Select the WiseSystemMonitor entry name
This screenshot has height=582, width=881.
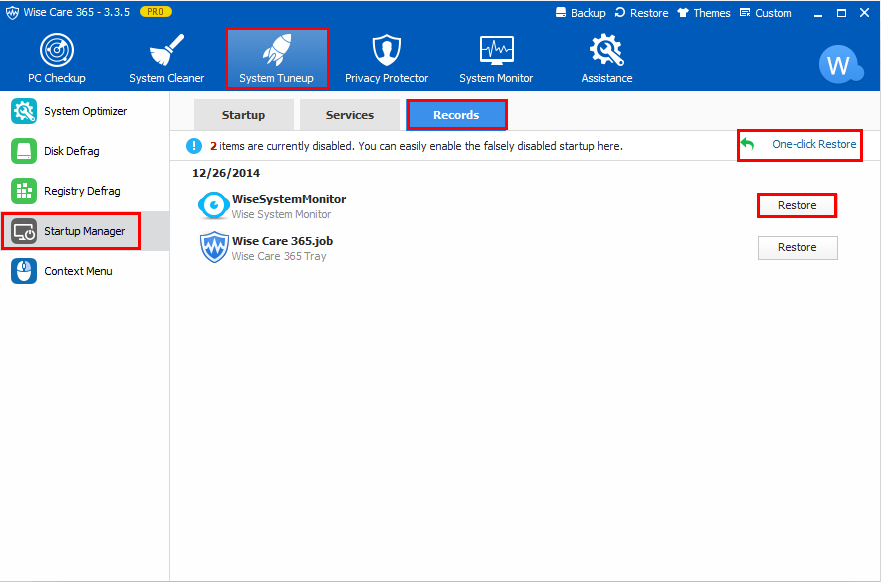[289, 199]
